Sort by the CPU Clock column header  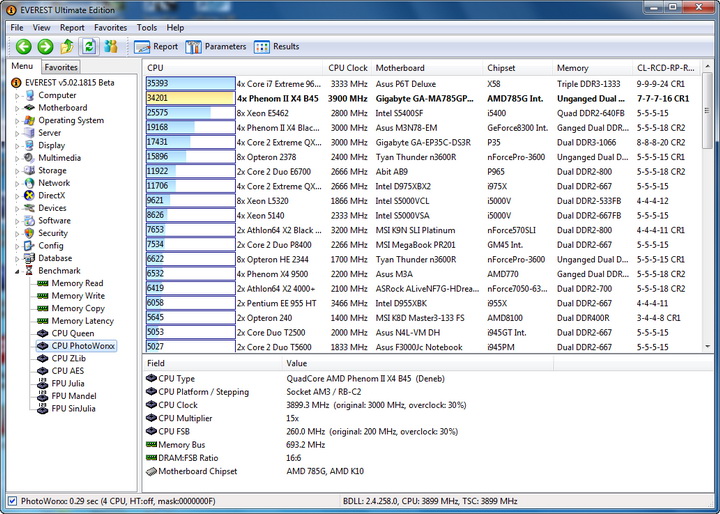pos(348,68)
